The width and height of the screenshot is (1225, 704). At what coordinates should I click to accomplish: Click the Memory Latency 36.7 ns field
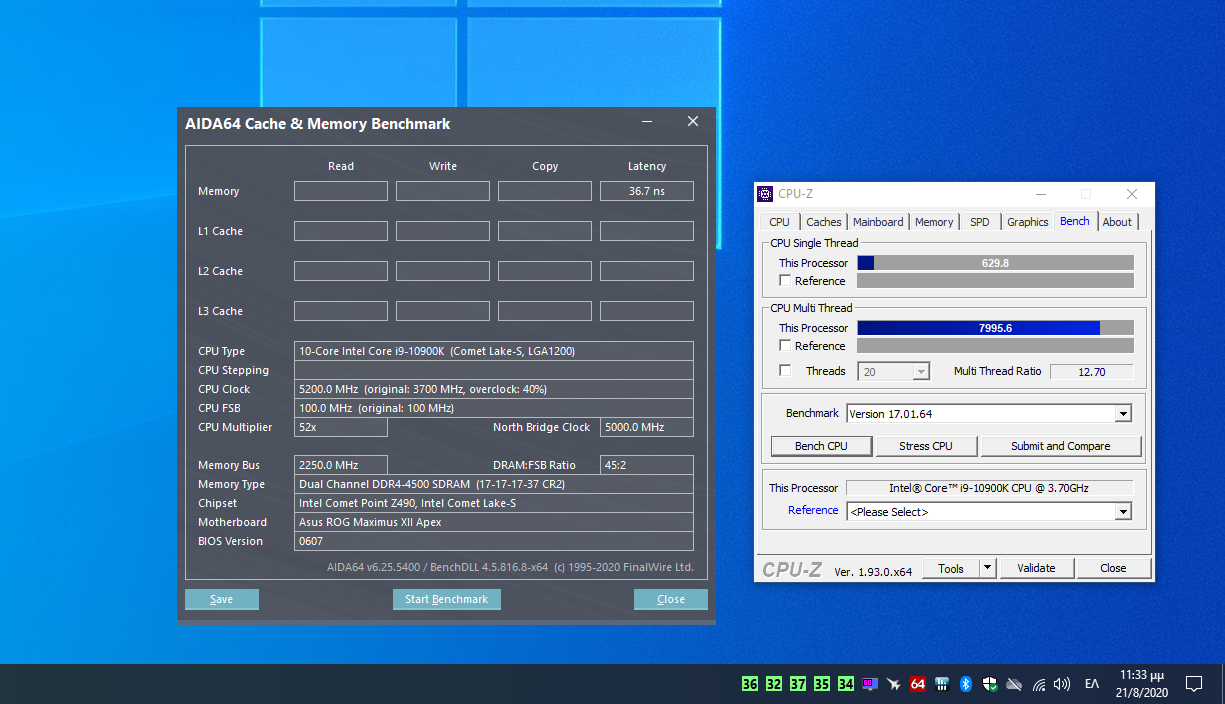coord(647,191)
